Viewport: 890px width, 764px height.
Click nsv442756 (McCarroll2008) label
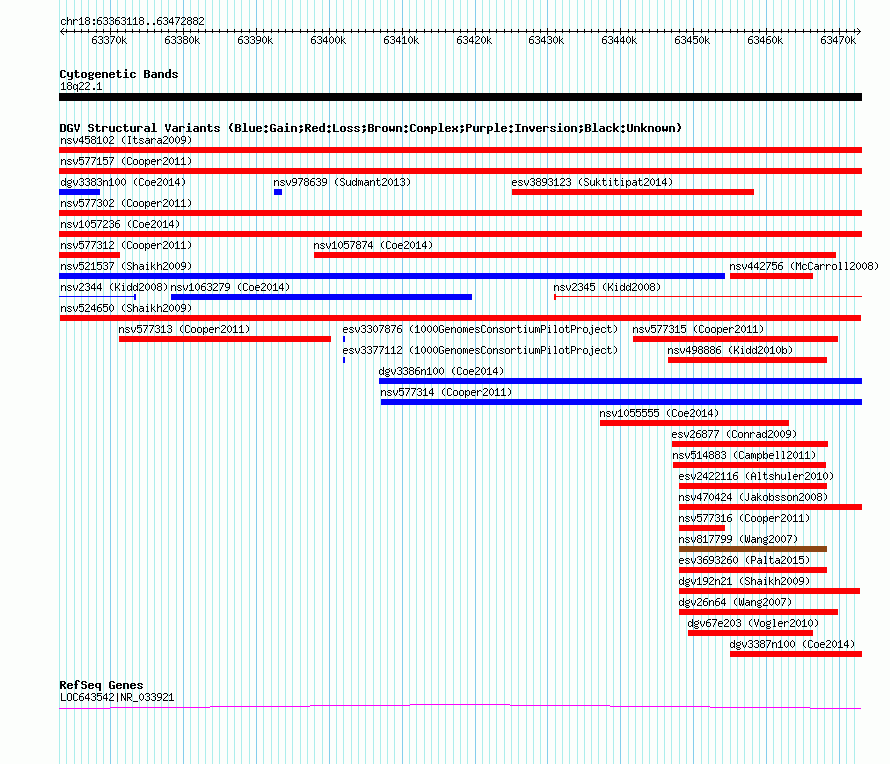pyautogui.click(x=804, y=266)
